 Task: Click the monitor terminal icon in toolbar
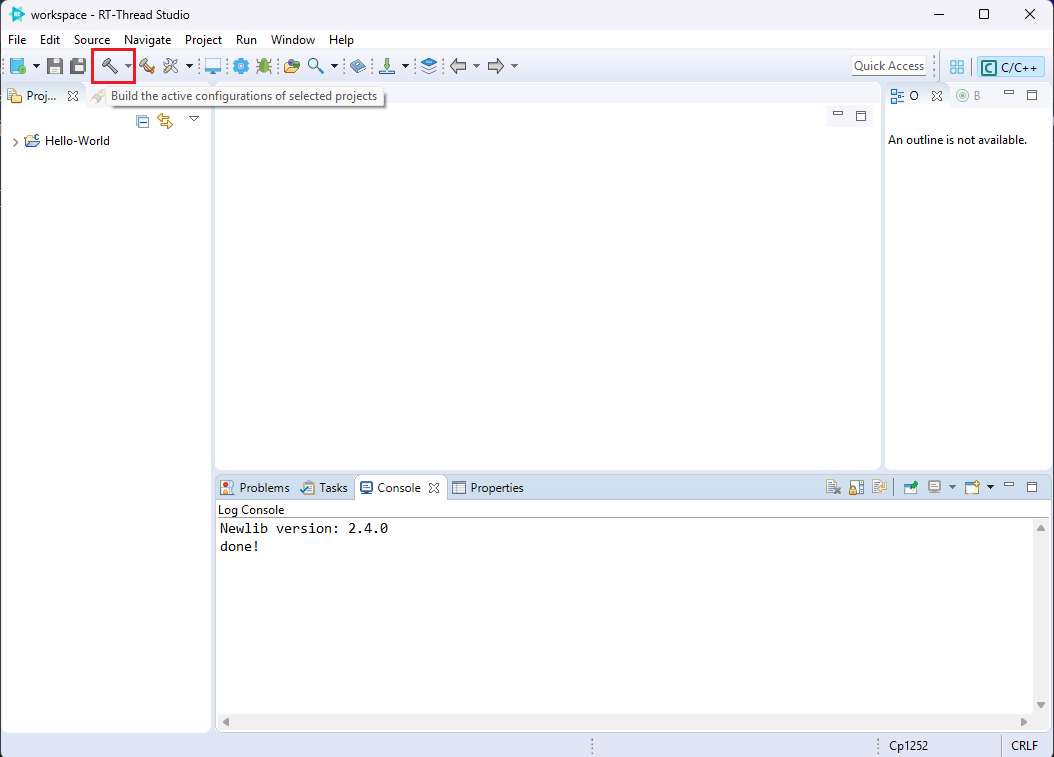[x=213, y=66]
